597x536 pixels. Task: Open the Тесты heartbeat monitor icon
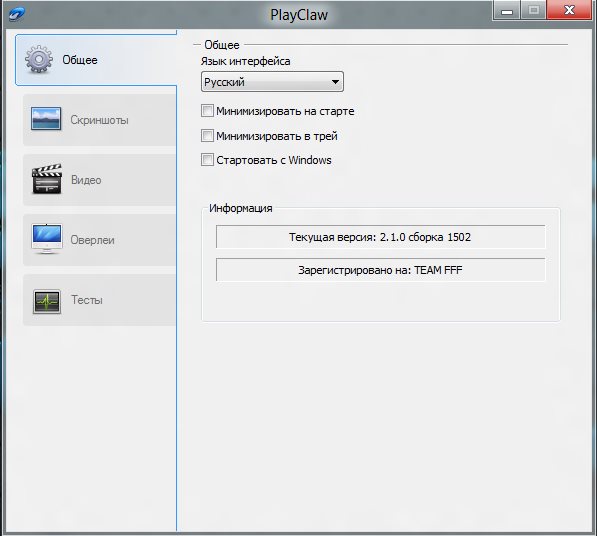click(47, 302)
